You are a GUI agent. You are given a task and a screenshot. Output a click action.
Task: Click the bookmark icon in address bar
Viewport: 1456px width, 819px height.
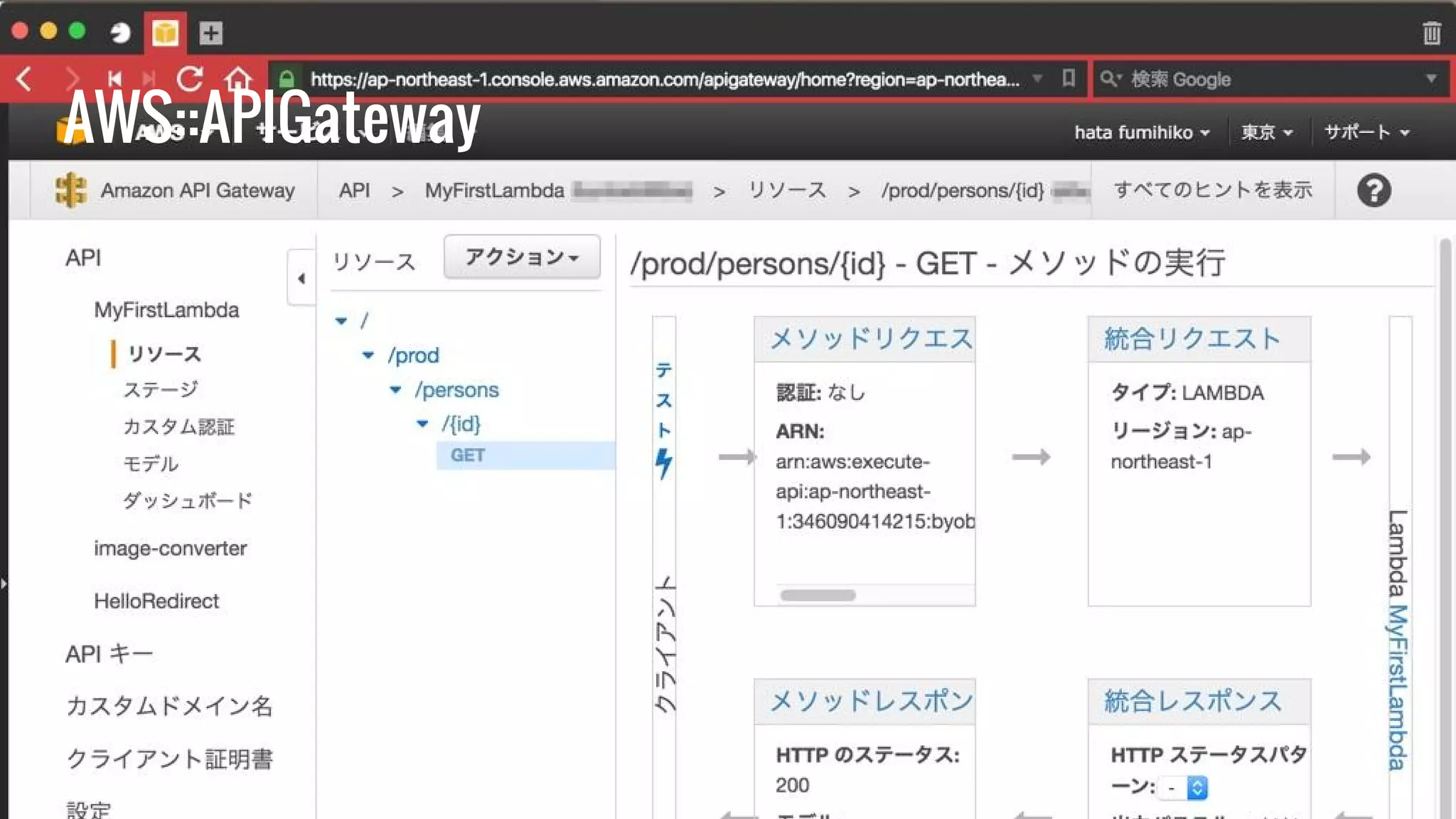[x=1068, y=78]
